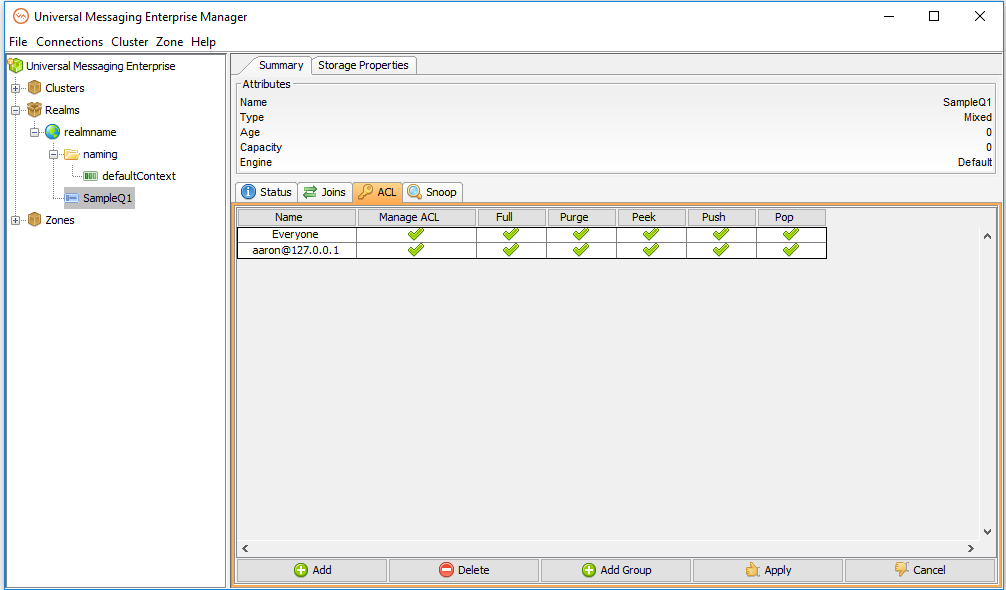Click the red minus icon on Delete
The width and height of the screenshot is (1006, 590).
click(447, 569)
